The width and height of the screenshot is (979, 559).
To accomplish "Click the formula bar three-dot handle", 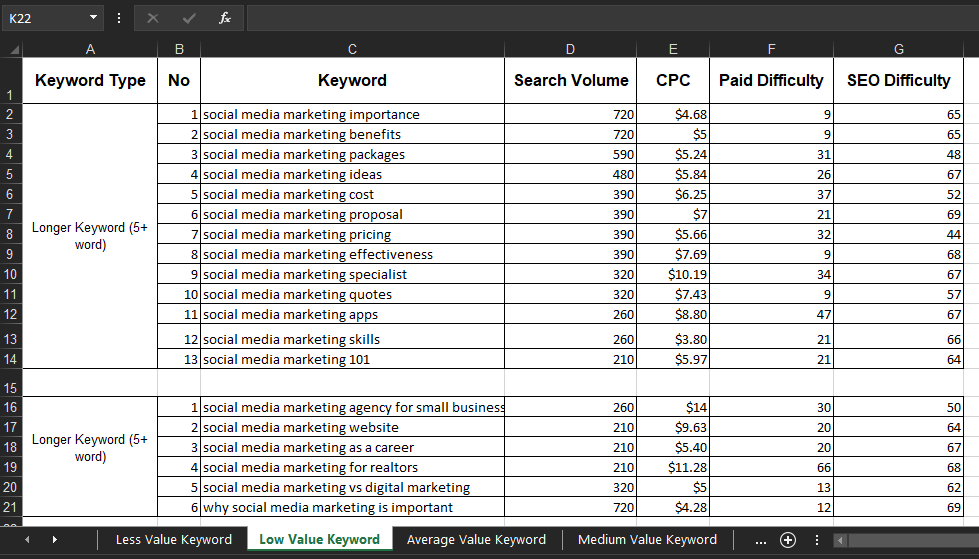I will point(119,18).
